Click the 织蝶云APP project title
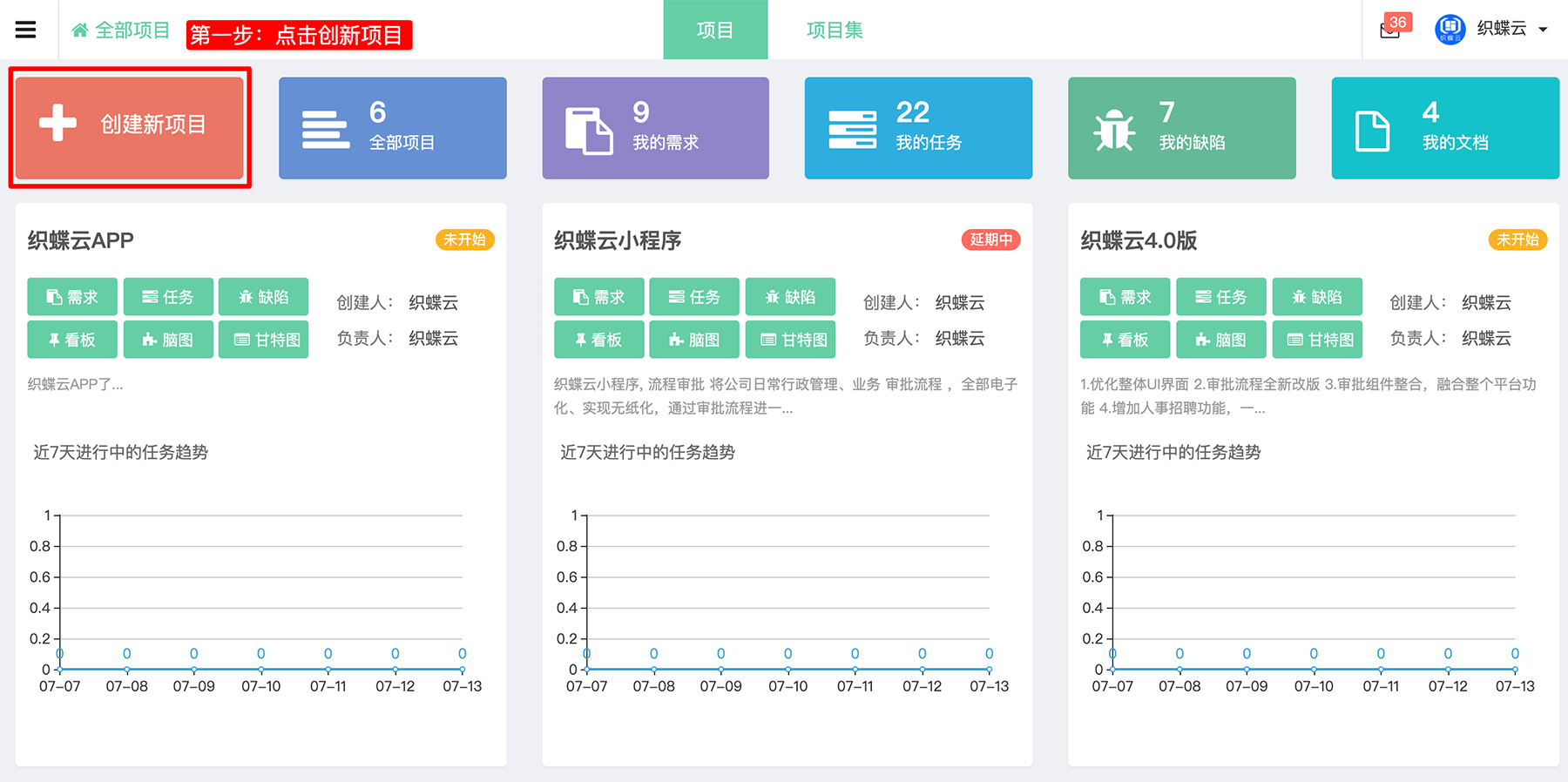This screenshot has height=782, width=1568. click(x=80, y=240)
